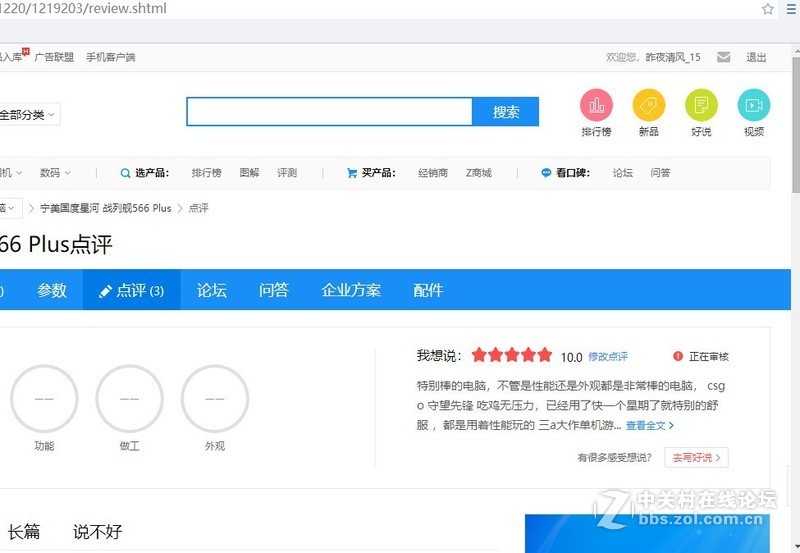
Task: Click the 选产品 magnifier icon
Action: [x=125, y=173]
